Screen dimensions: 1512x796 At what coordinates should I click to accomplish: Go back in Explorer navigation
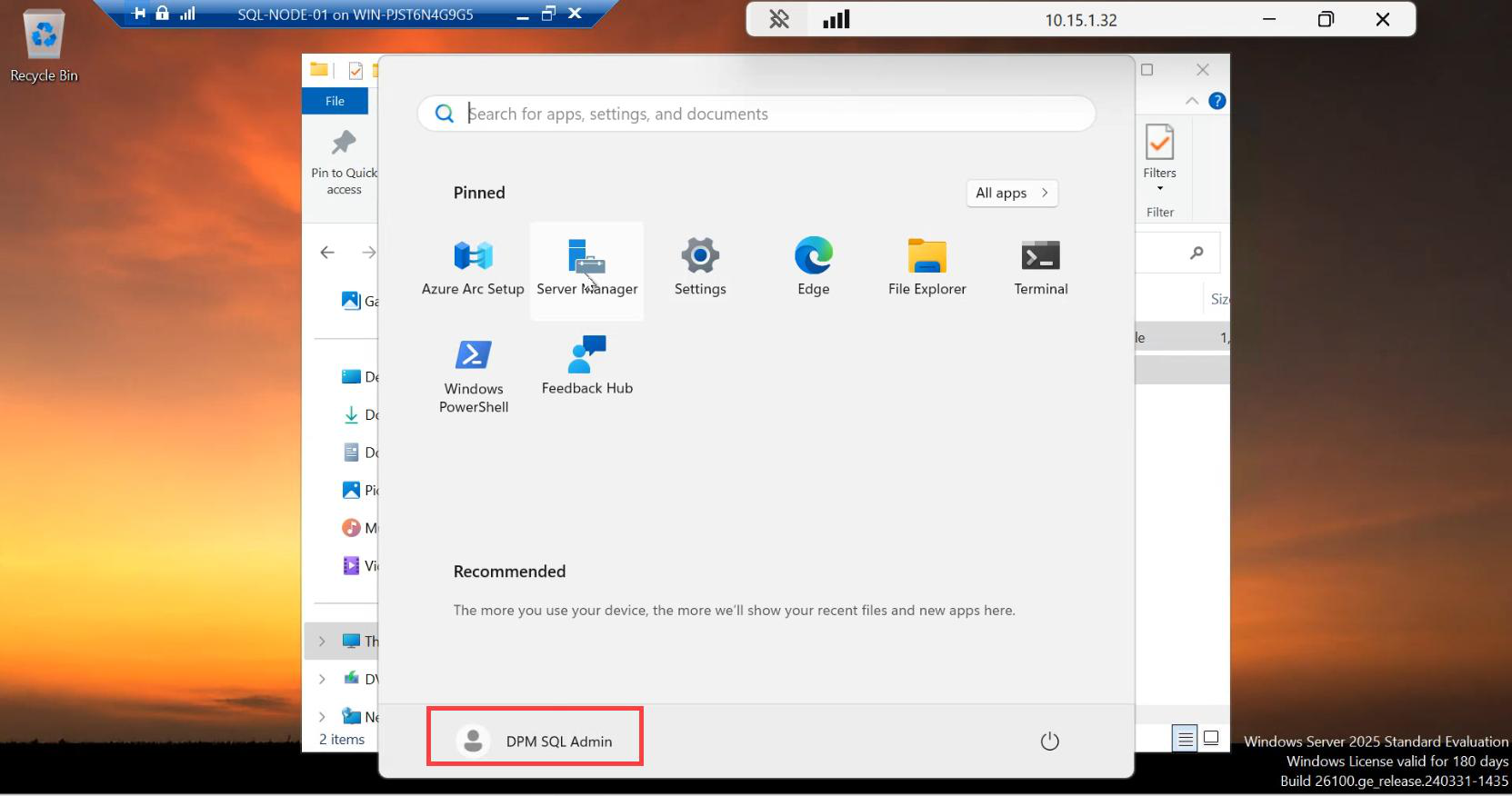click(327, 253)
